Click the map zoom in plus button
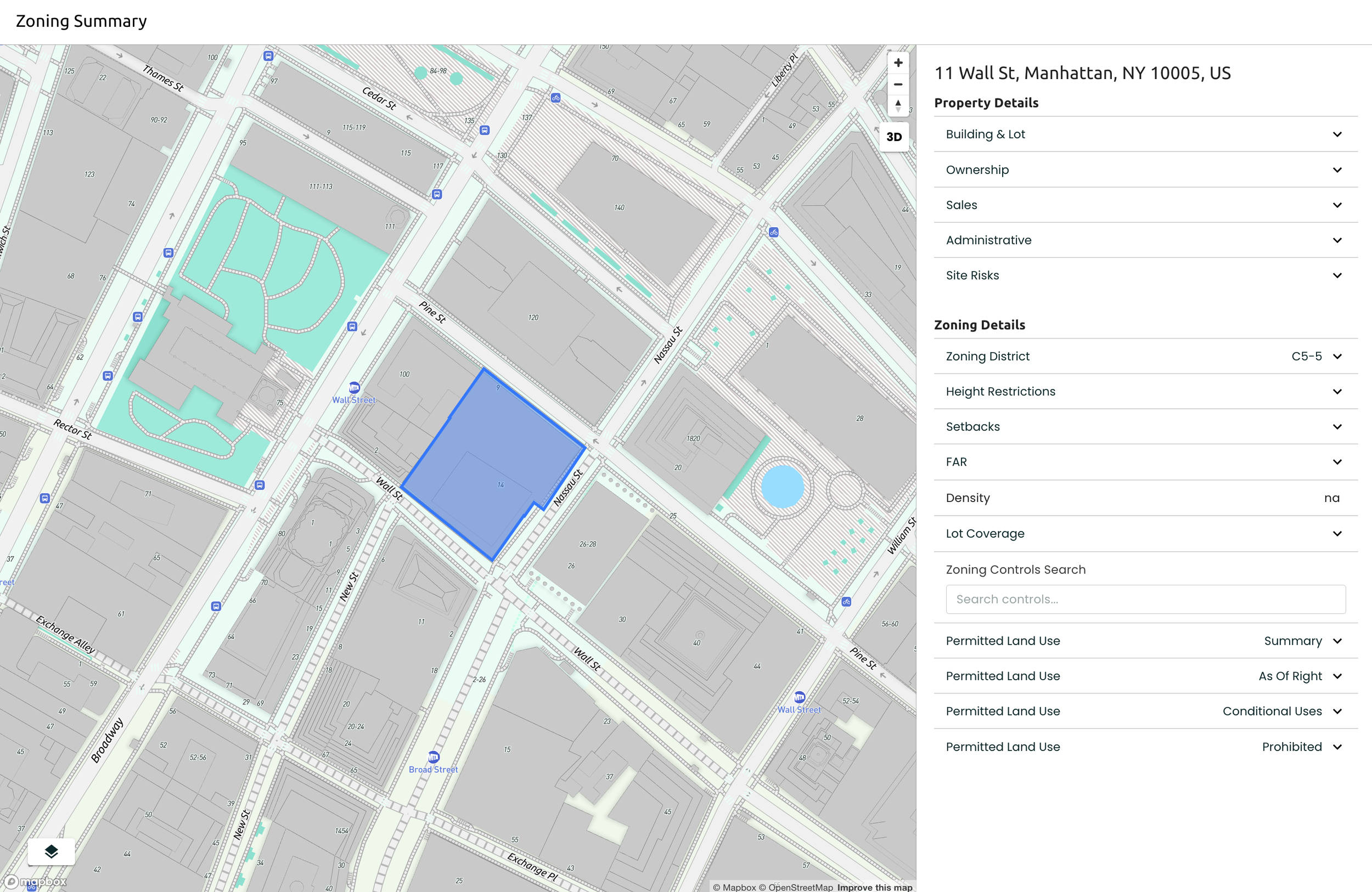Viewport: 1372px width, 892px height. (898, 63)
